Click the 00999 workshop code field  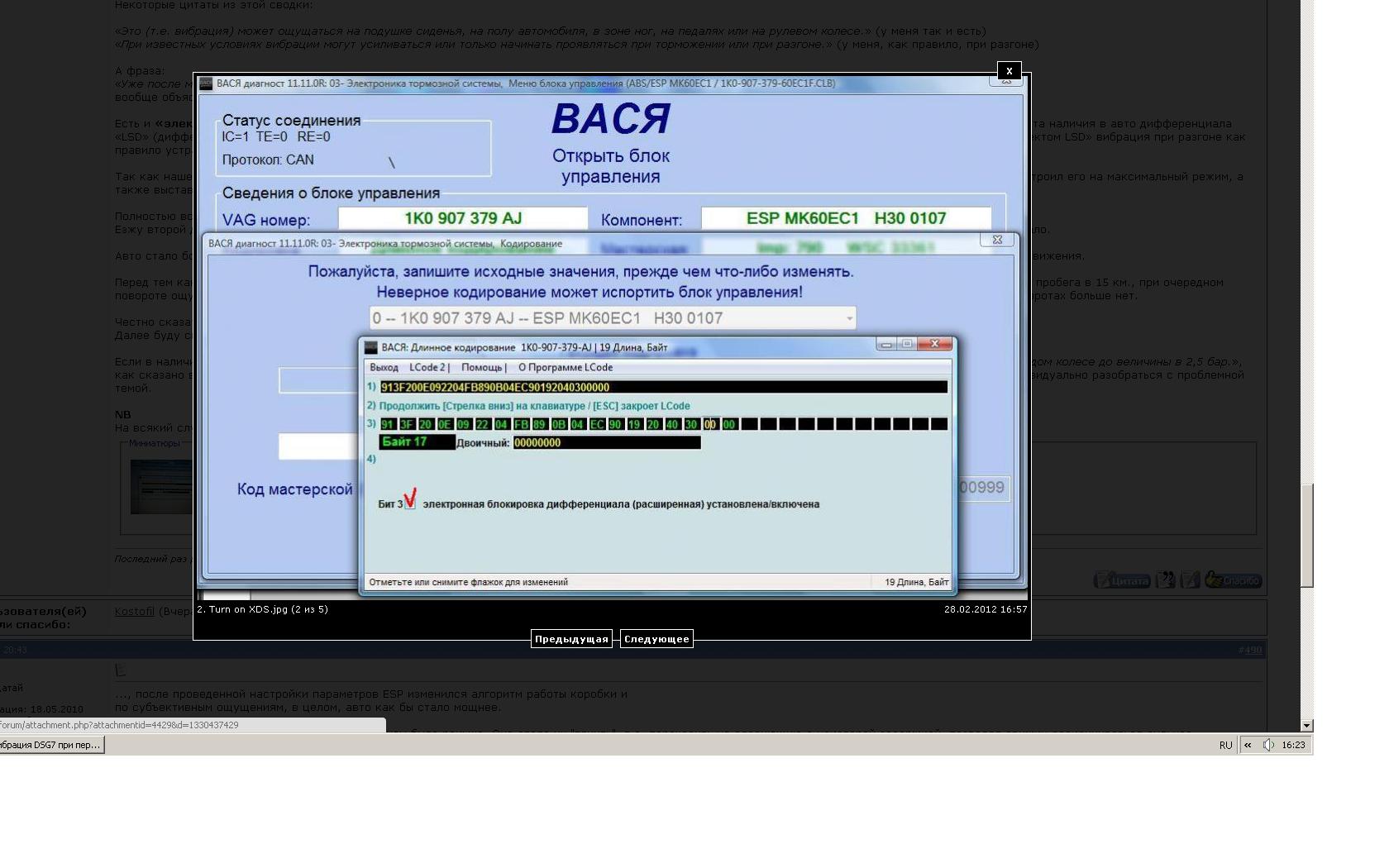click(x=982, y=488)
